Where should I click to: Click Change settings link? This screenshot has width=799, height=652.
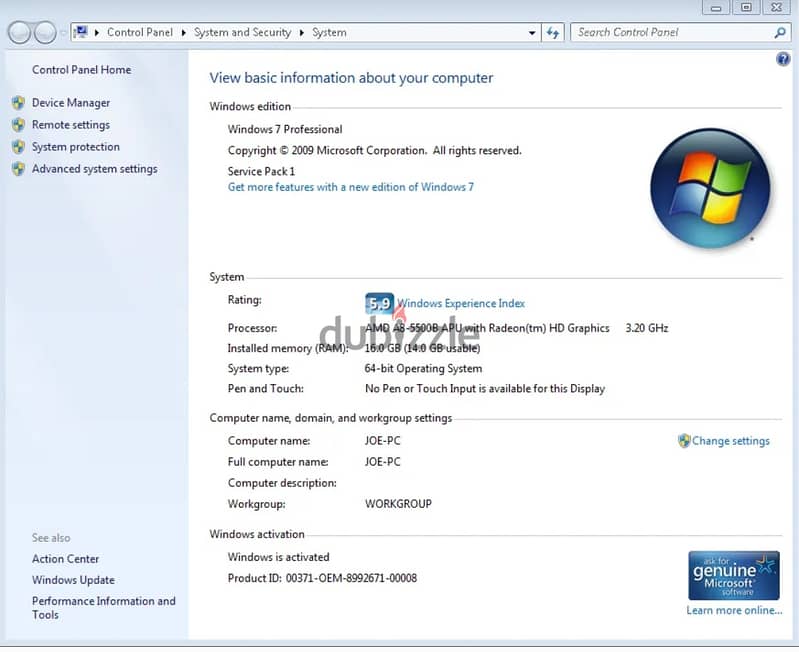(731, 441)
